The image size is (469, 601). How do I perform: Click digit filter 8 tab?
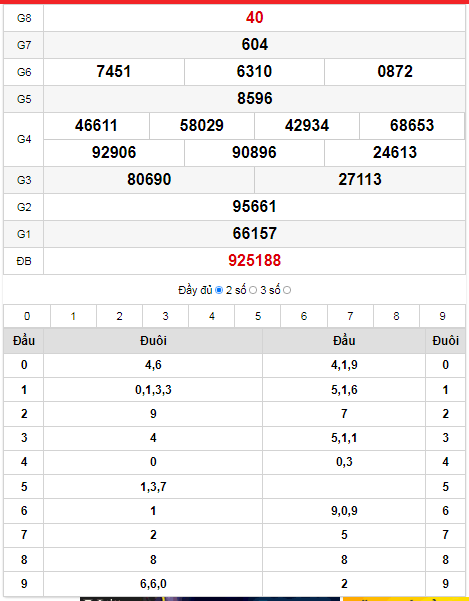click(396, 316)
